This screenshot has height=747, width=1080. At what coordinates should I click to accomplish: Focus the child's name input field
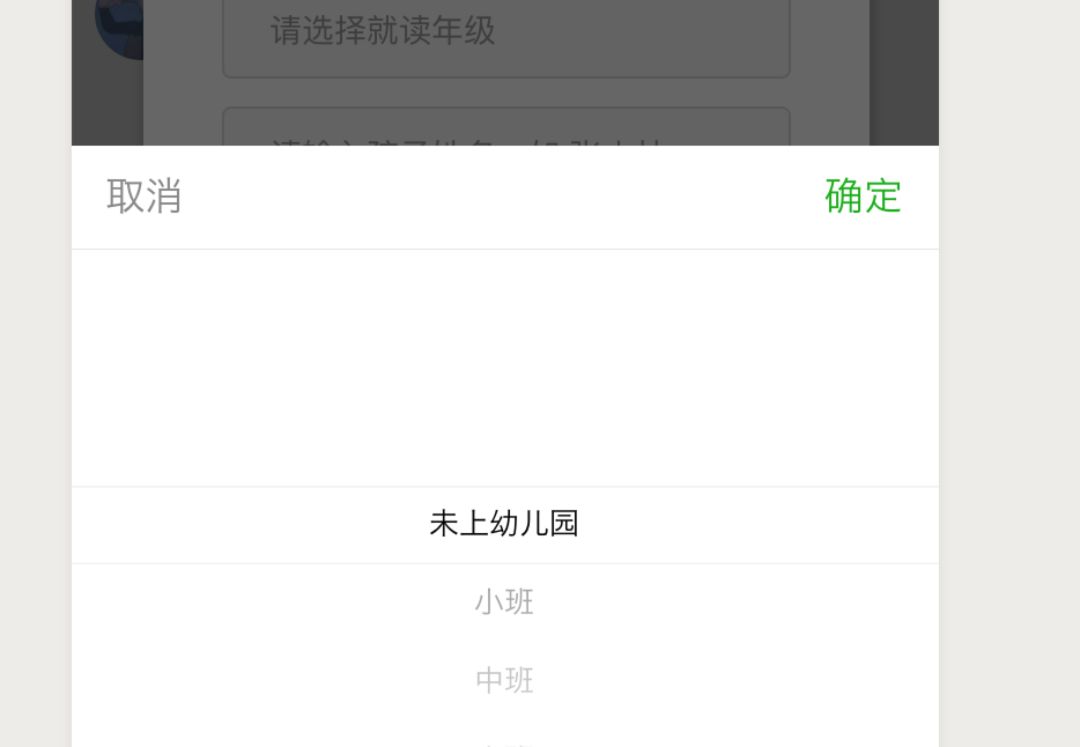coord(506,127)
